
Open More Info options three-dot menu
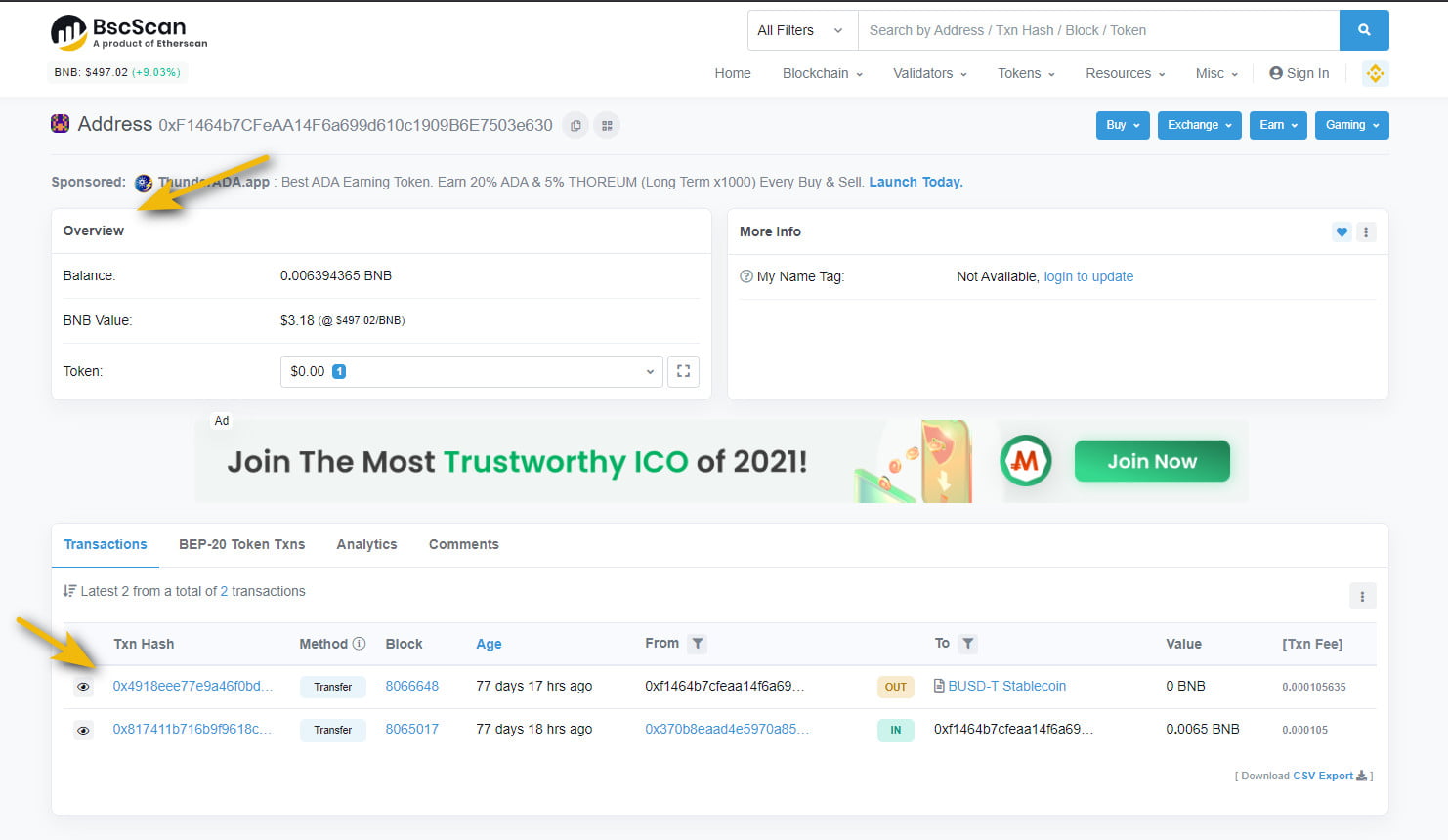click(x=1366, y=231)
